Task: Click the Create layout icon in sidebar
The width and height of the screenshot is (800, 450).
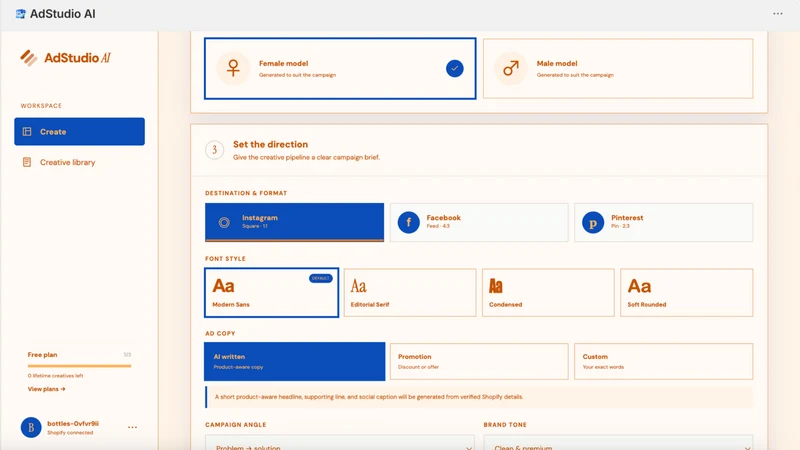Action: point(27,132)
